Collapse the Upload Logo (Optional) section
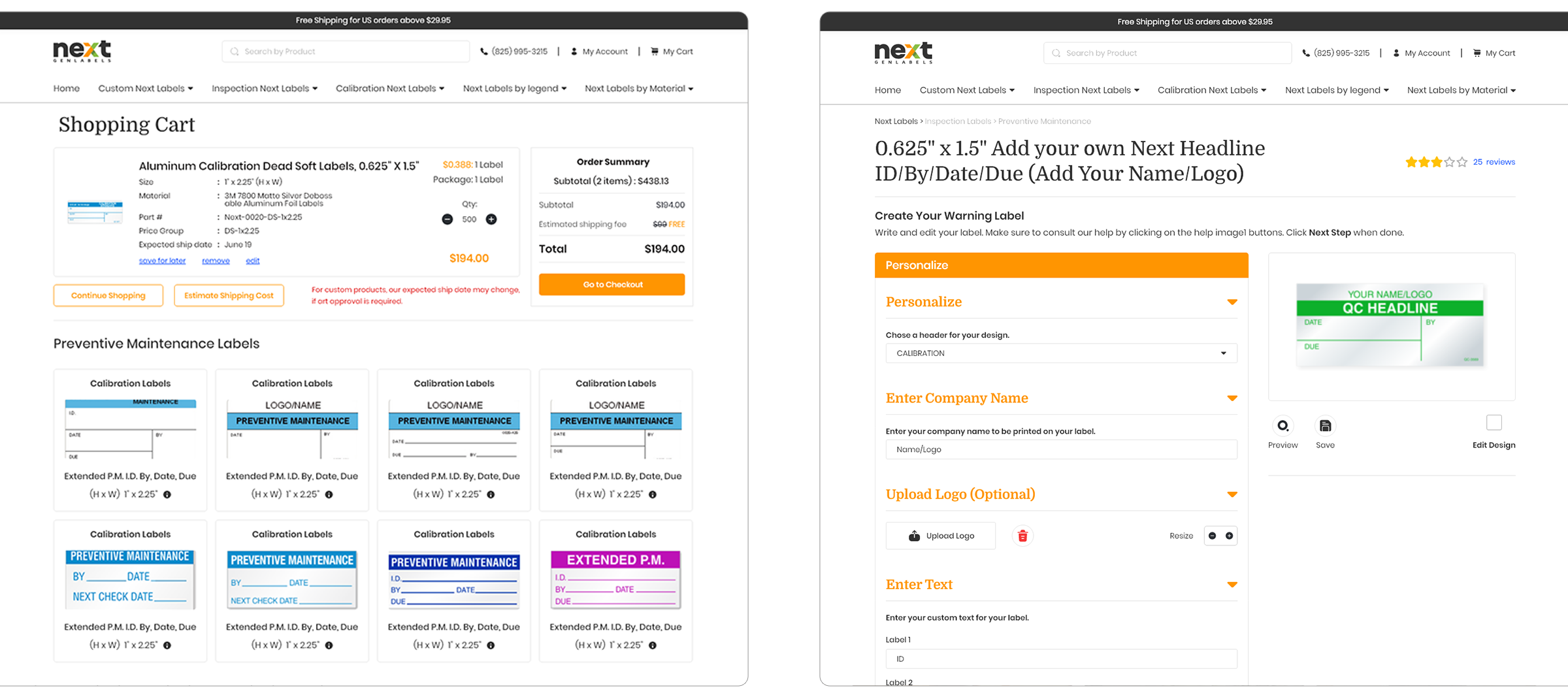This screenshot has height=697, width=1568. [1232, 494]
